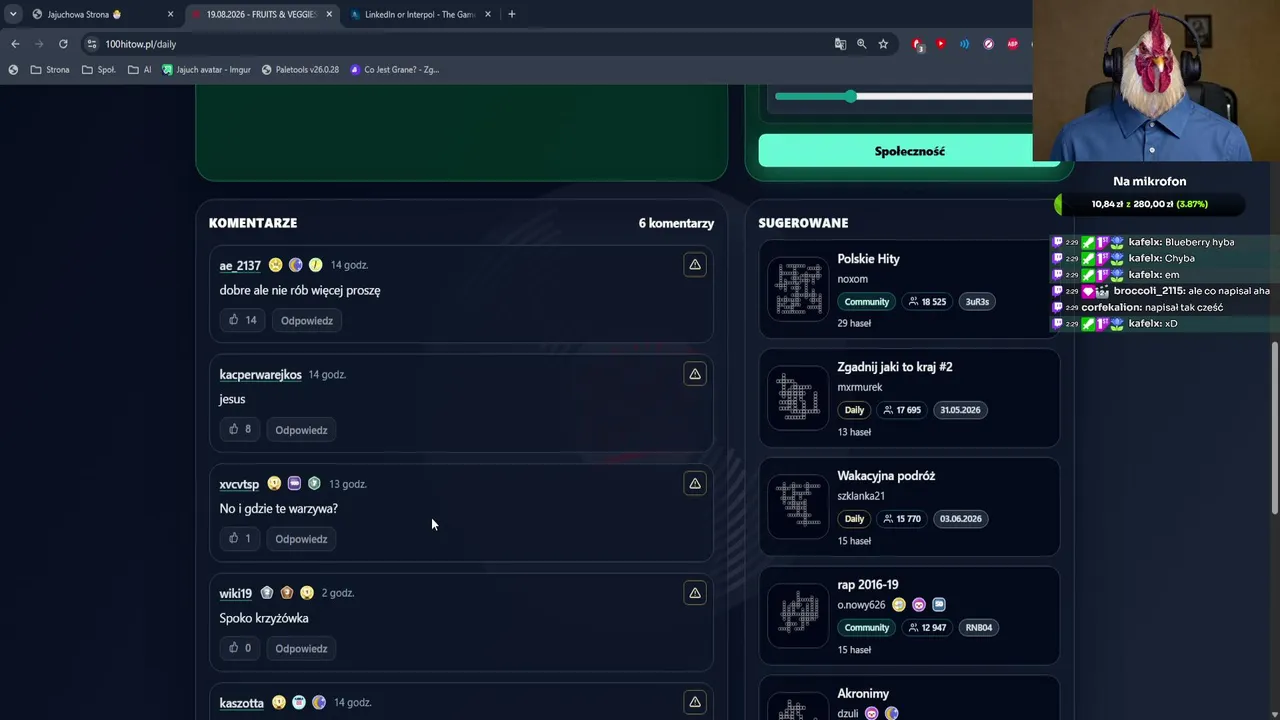Open the Strona bookmarks folder
1280x720 pixels.
50,70
